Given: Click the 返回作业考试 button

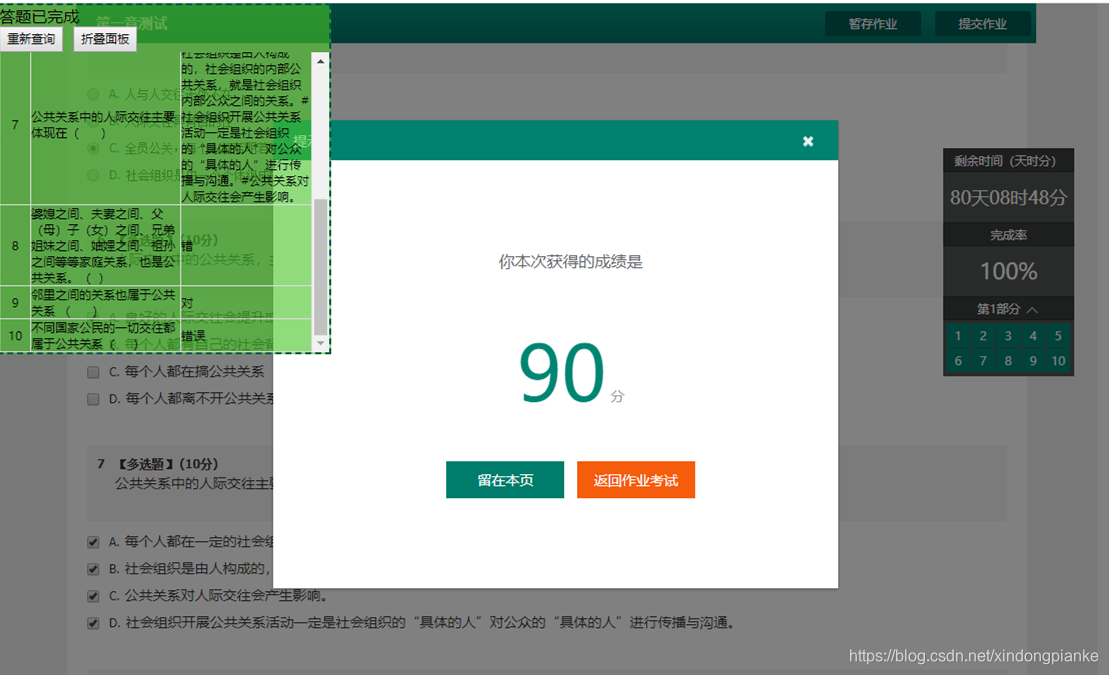Looking at the screenshot, I should coord(636,480).
